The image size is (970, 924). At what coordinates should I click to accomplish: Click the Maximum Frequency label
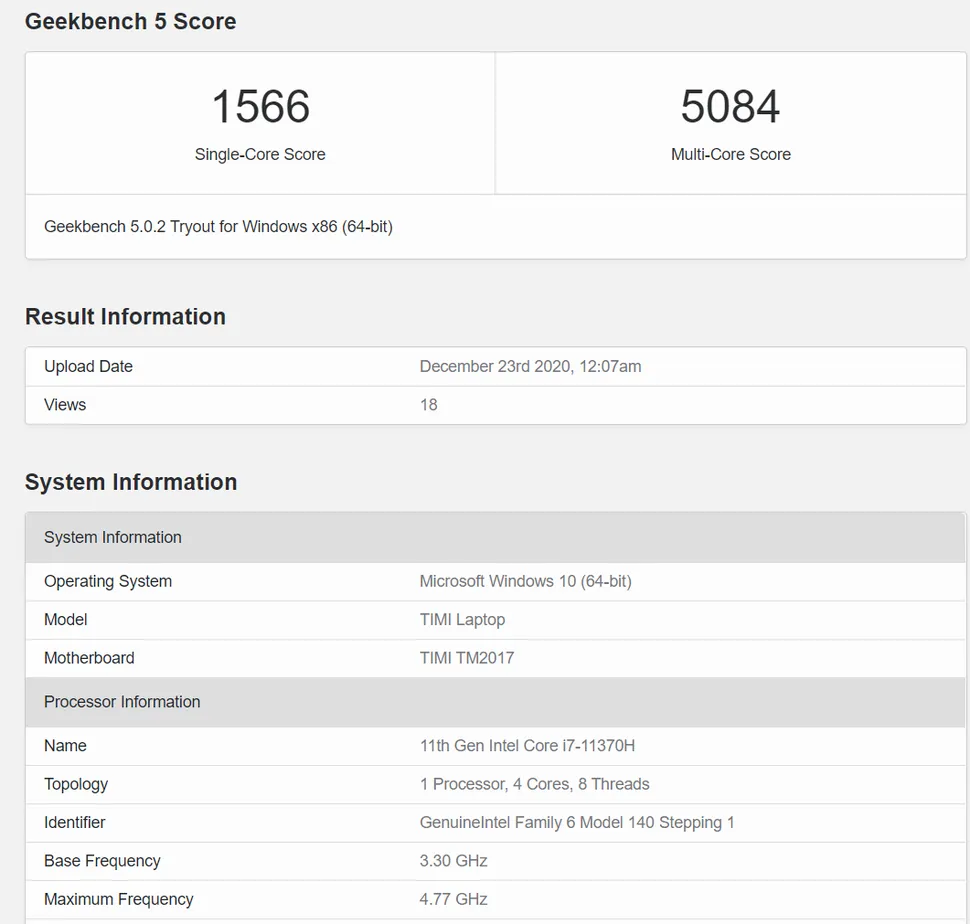click(x=119, y=899)
